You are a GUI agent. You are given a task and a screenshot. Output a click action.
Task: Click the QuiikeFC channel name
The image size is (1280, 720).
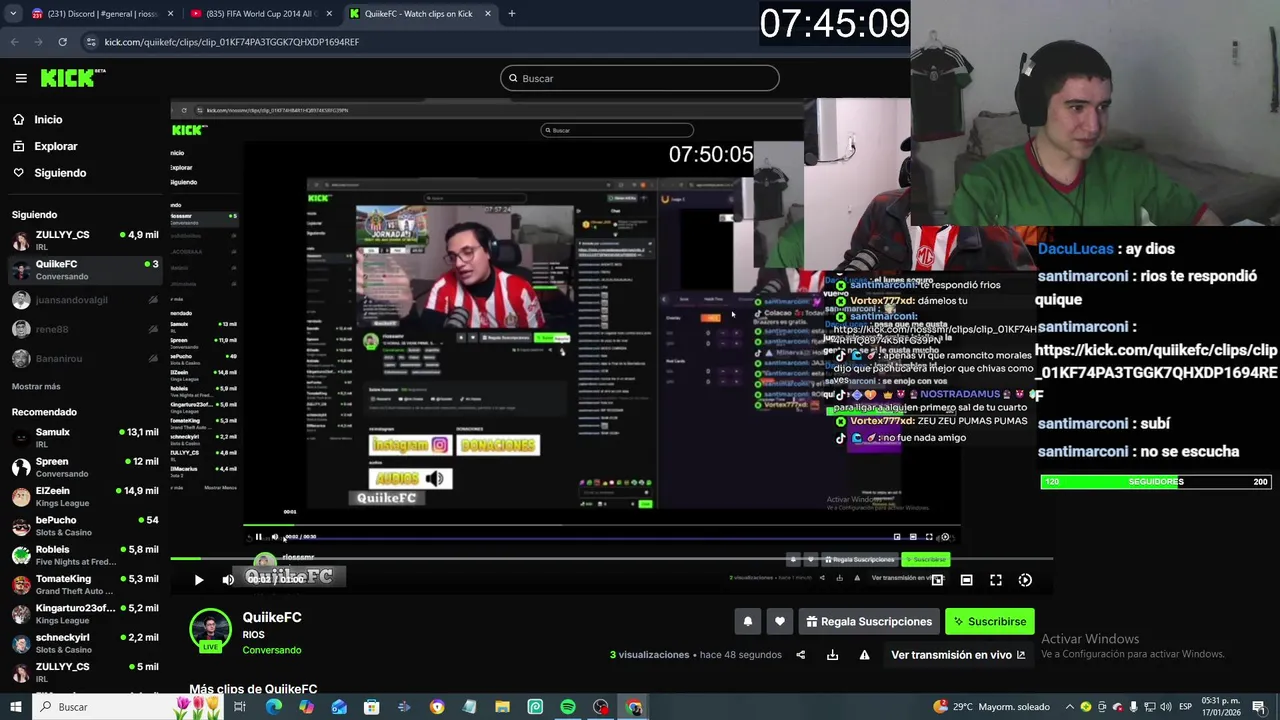272,617
